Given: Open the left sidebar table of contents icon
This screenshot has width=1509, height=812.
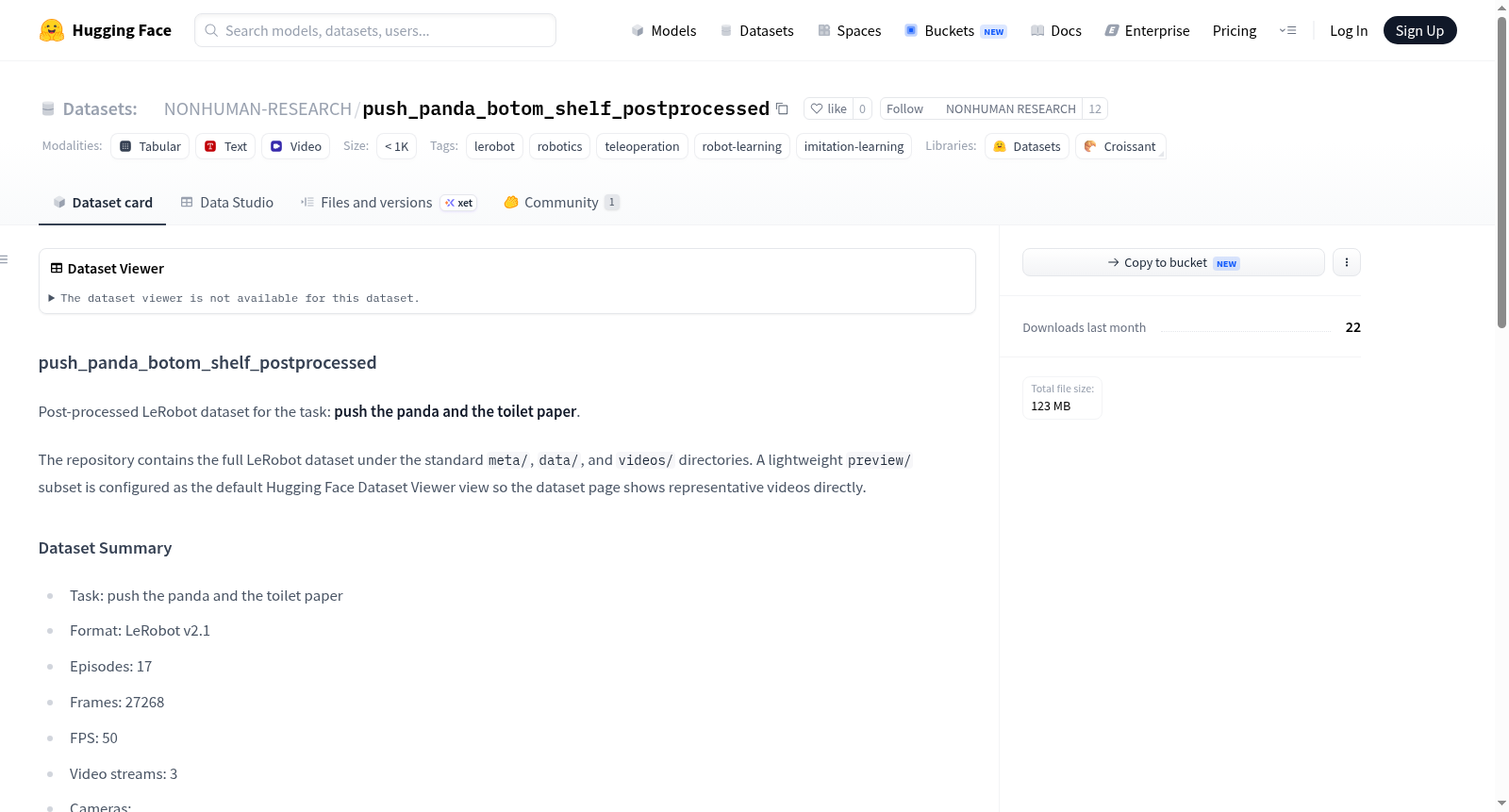Looking at the screenshot, I should 5,259.
